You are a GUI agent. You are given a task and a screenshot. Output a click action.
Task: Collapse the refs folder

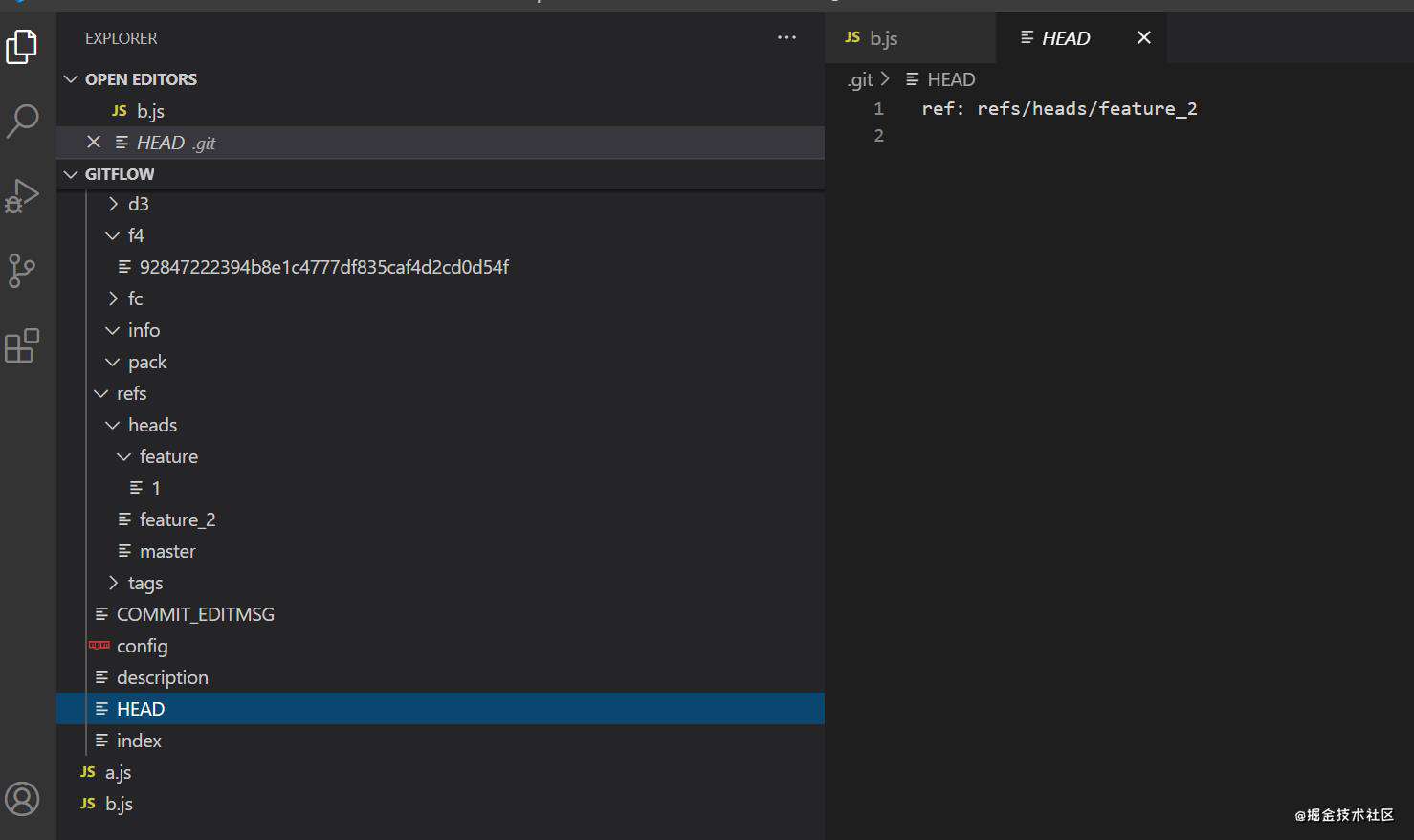[x=440, y=393]
